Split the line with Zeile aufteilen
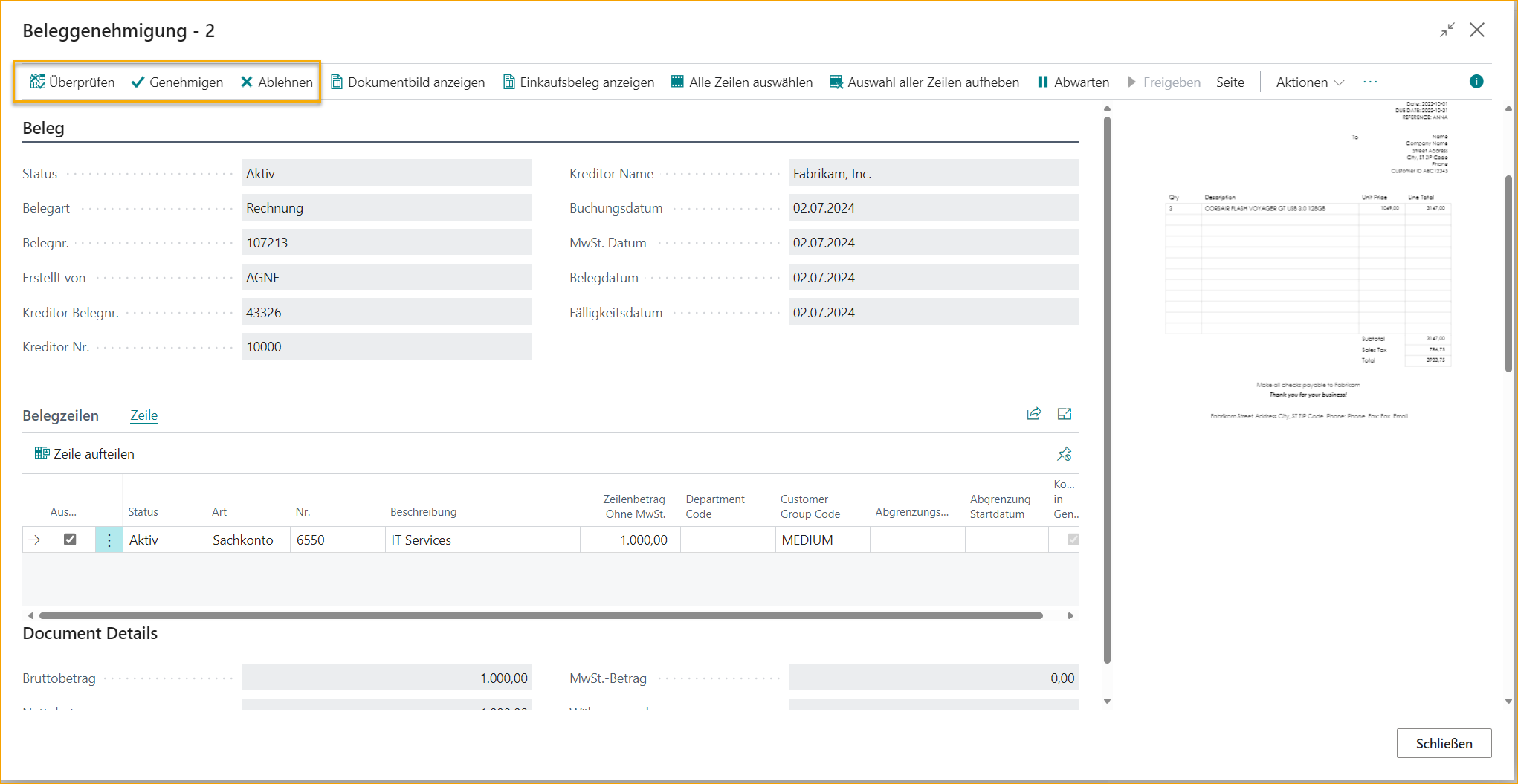This screenshot has height=784, width=1518. click(85, 453)
